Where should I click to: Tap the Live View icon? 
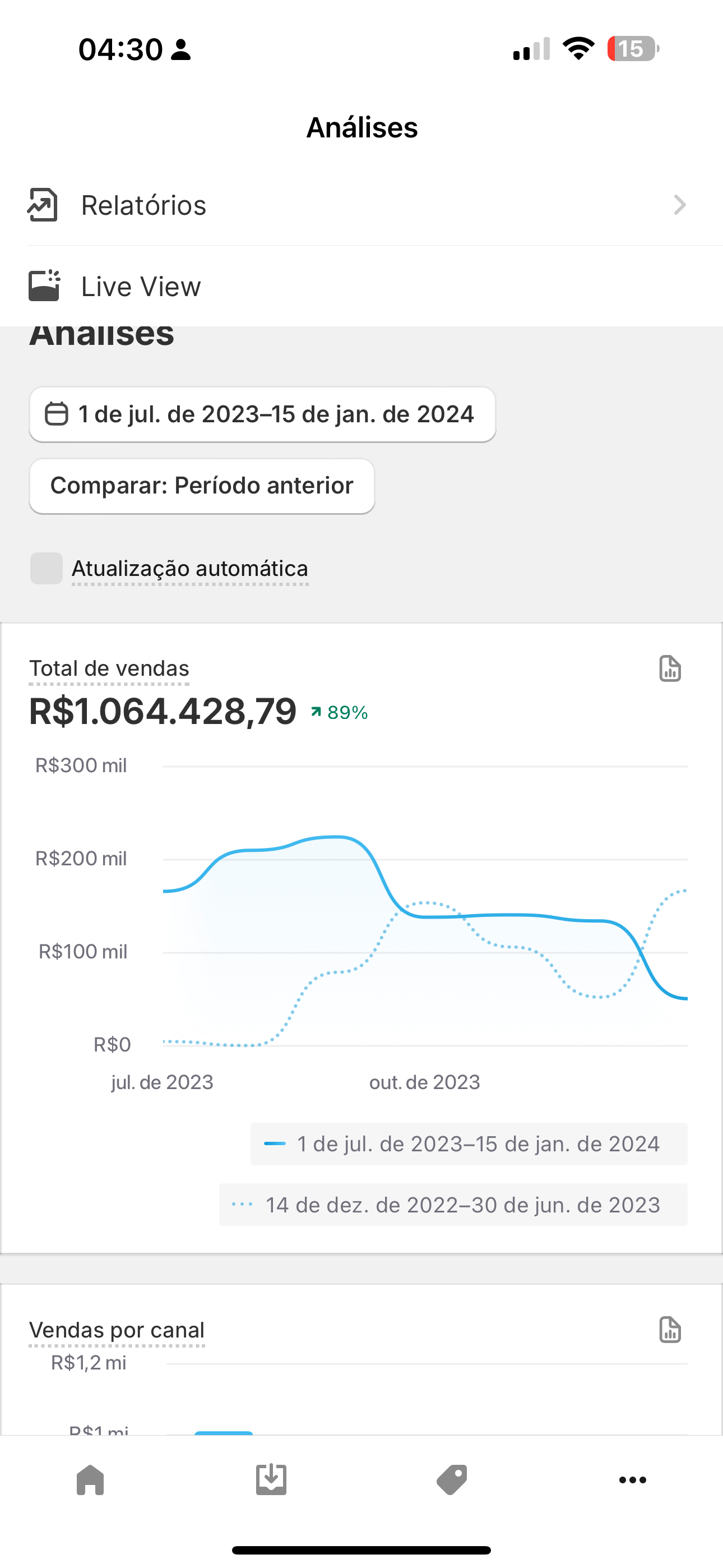tap(44, 286)
